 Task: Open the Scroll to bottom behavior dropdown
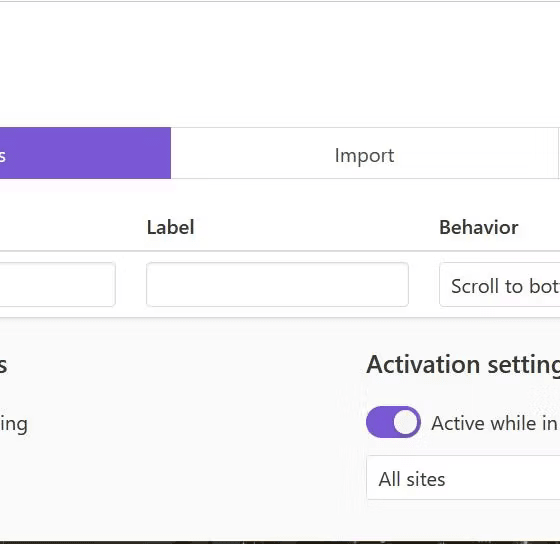[500, 284]
